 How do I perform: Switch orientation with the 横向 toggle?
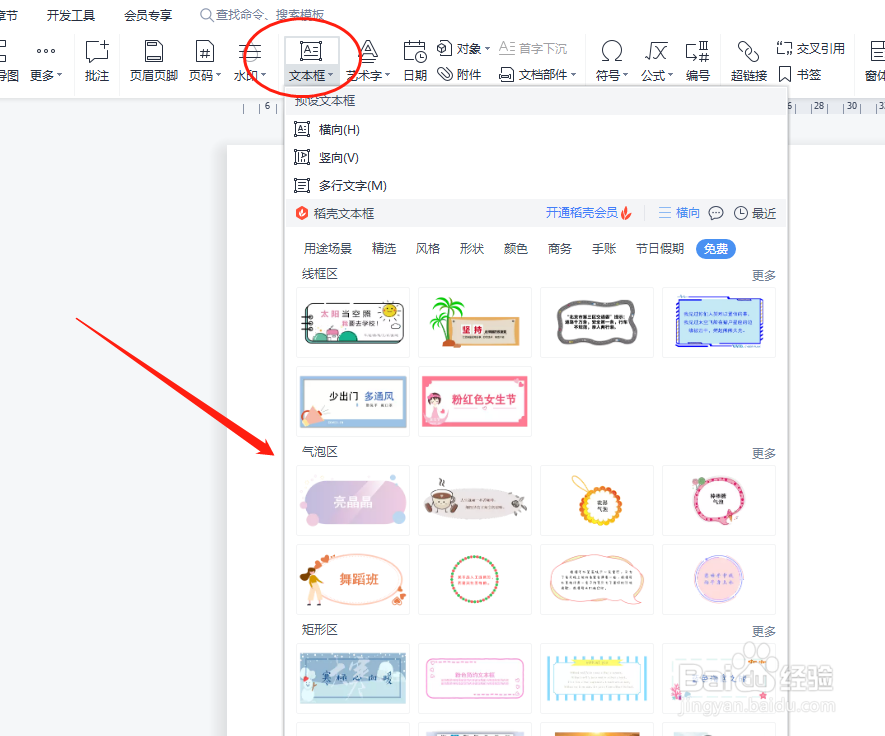(680, 212)
